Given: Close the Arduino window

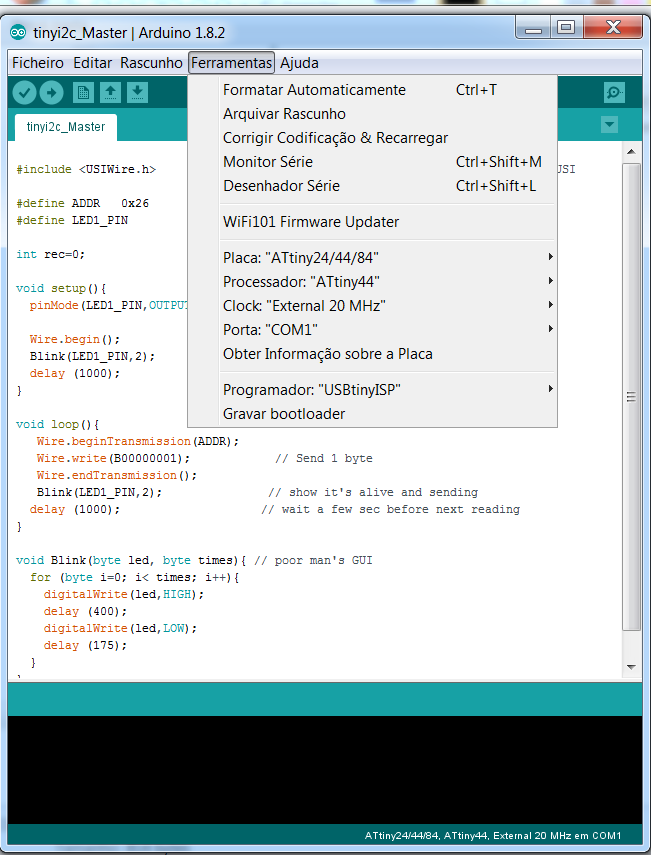Looking at the screenshot, I should [x=613, y=27].
